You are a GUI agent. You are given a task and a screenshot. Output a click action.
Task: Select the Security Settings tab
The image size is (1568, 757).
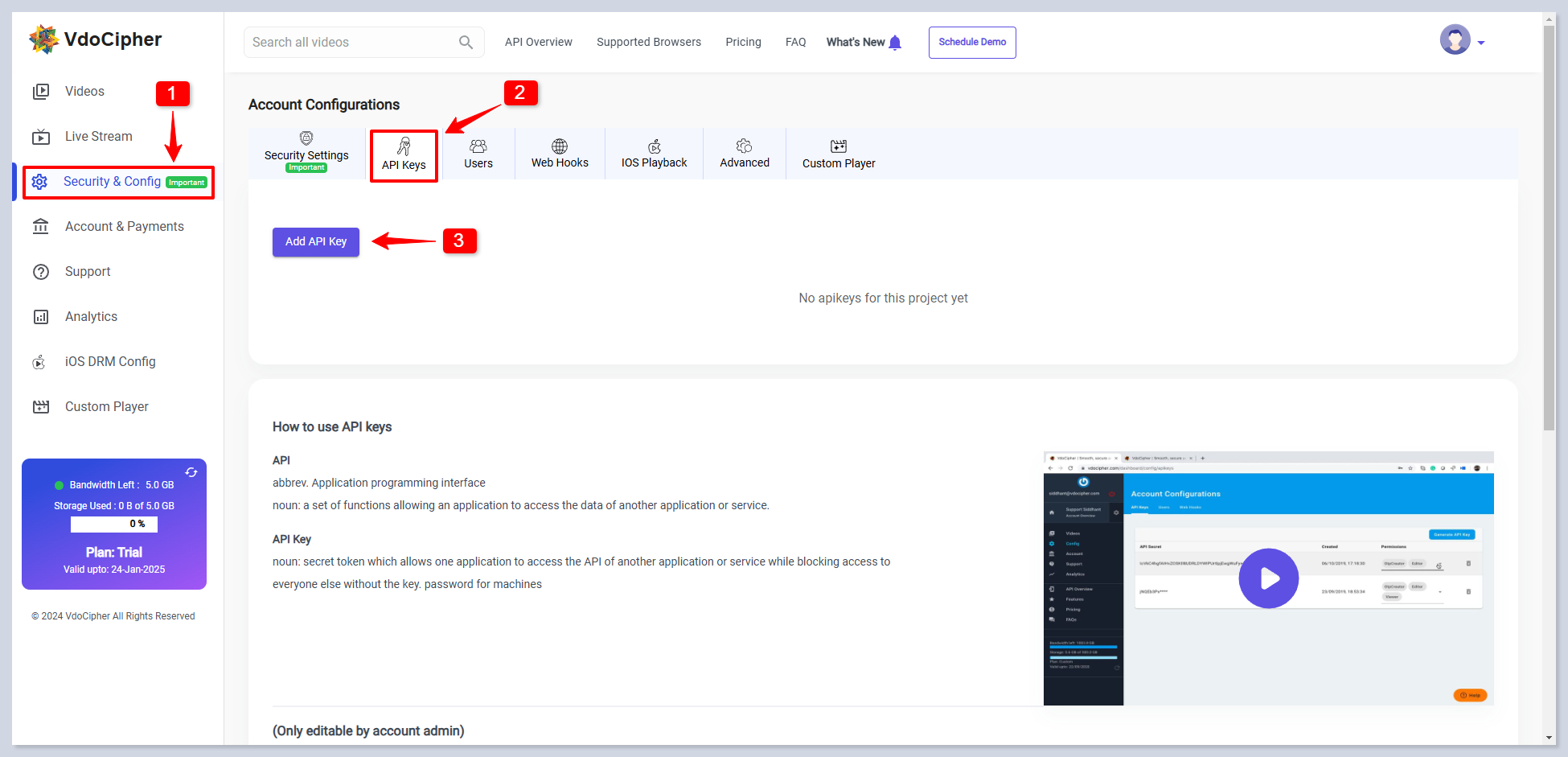(x=306, y=152)
